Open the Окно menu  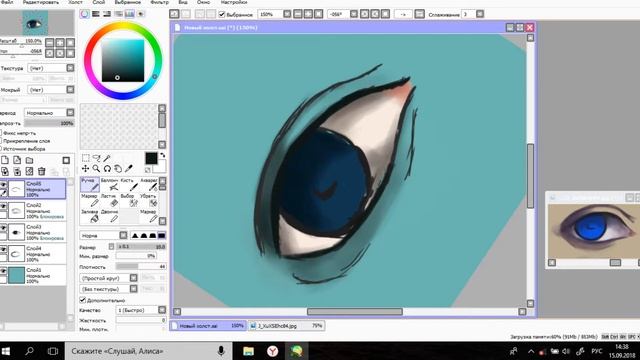(x=203, y=2)
